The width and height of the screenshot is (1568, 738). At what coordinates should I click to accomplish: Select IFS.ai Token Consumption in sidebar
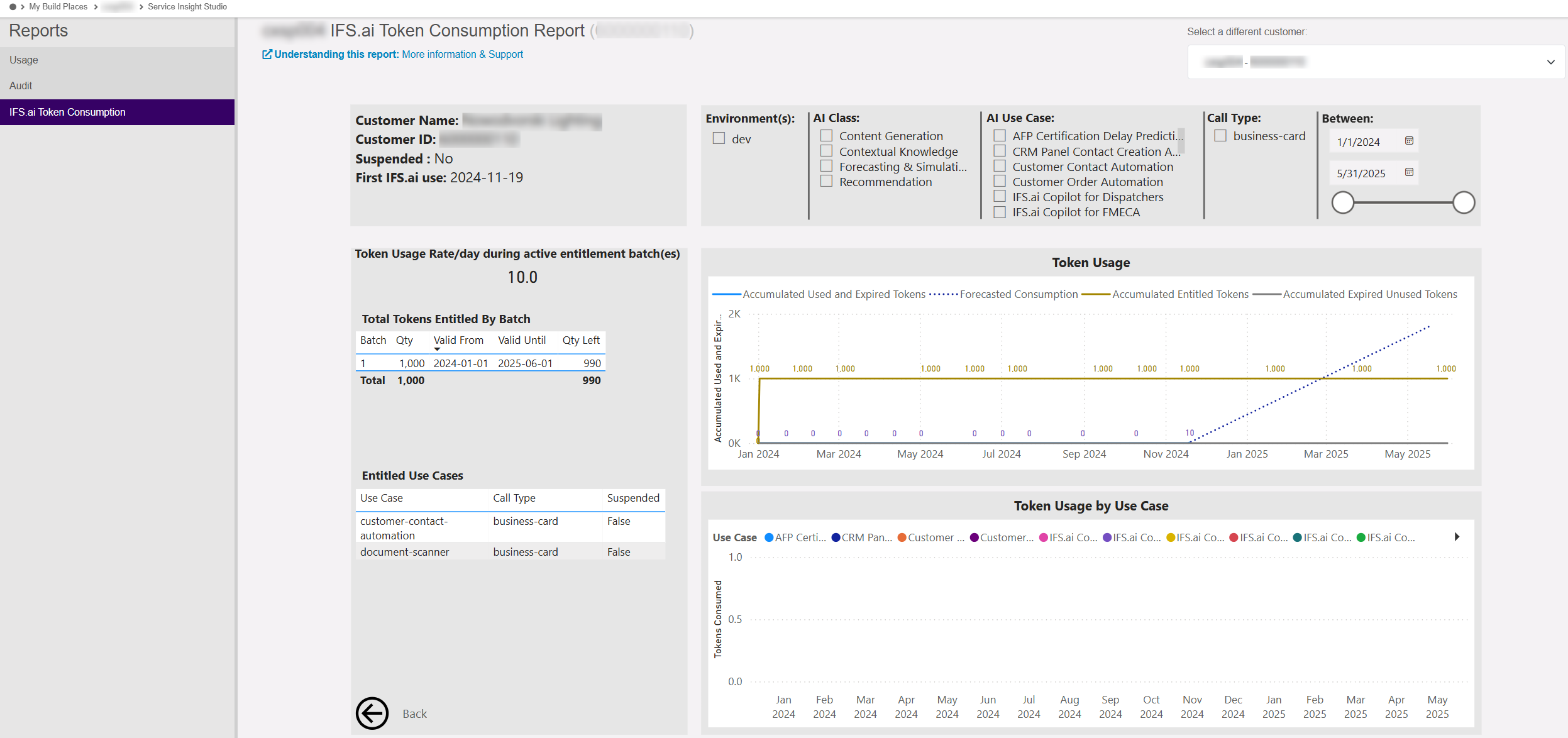click(x=117, y=112)
